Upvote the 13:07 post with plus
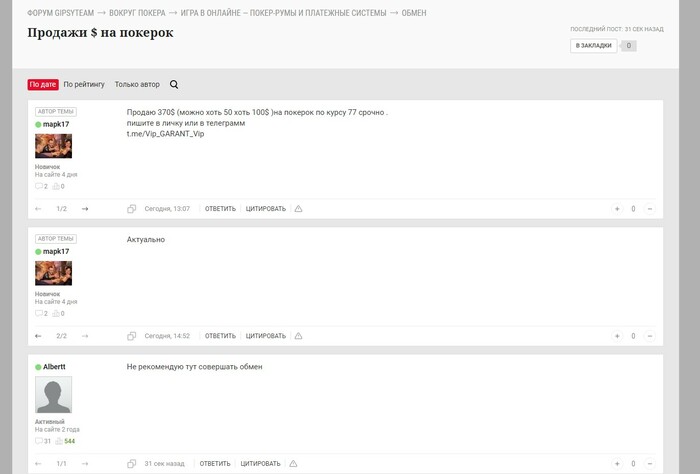This screenshot has width=700, height=474. tap(617, 208)
